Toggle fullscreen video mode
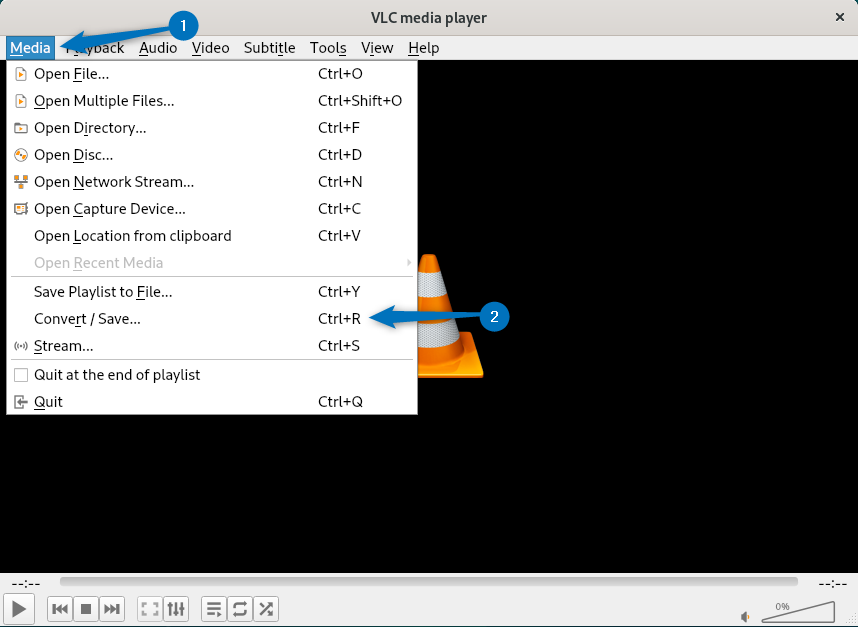The image size is (858, 627). (150, 608)
